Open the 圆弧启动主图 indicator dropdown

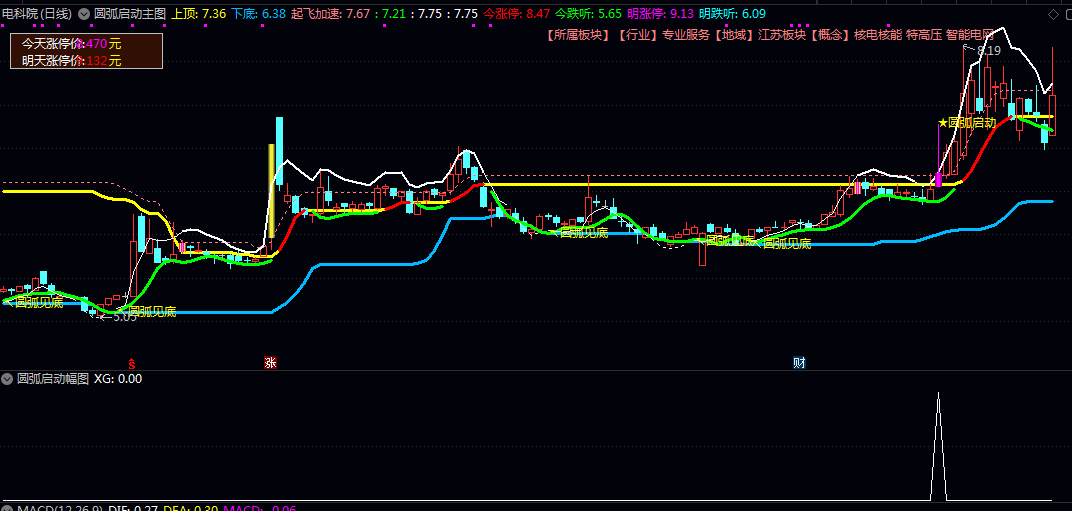click(x=84, y=14)
